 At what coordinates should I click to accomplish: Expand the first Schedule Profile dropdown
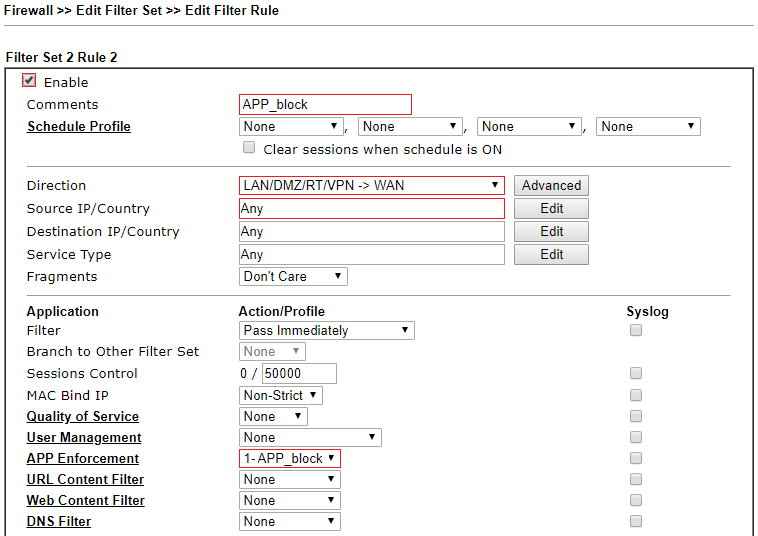click(x=291, y=127)
